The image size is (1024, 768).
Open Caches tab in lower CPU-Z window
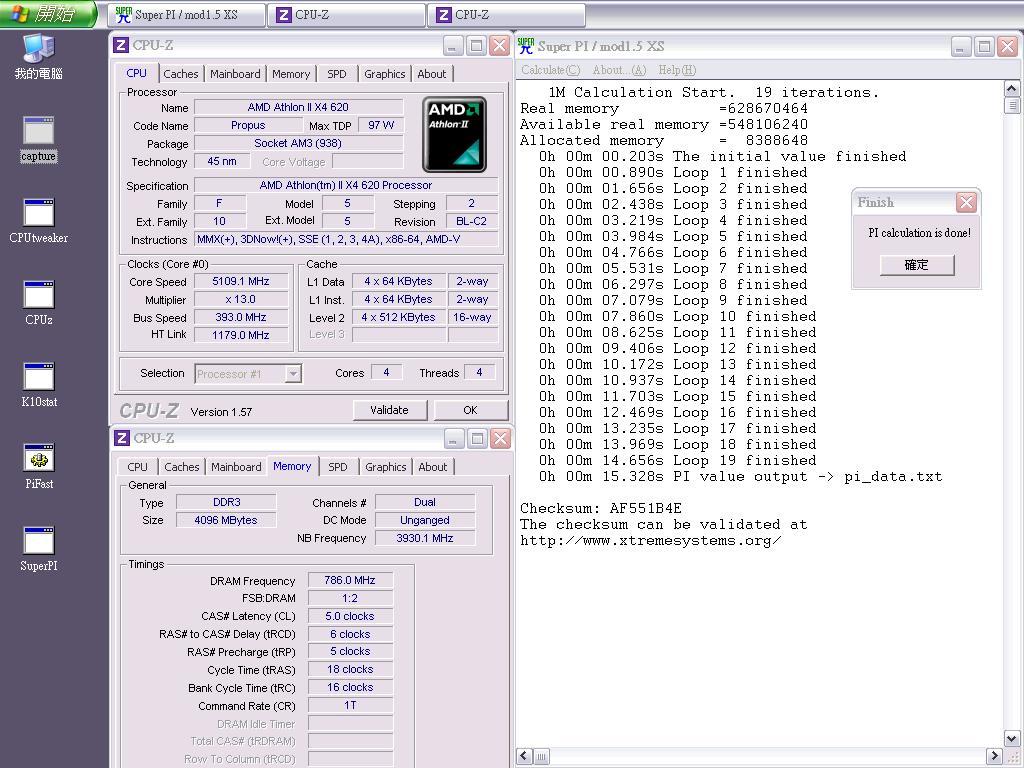182,467
